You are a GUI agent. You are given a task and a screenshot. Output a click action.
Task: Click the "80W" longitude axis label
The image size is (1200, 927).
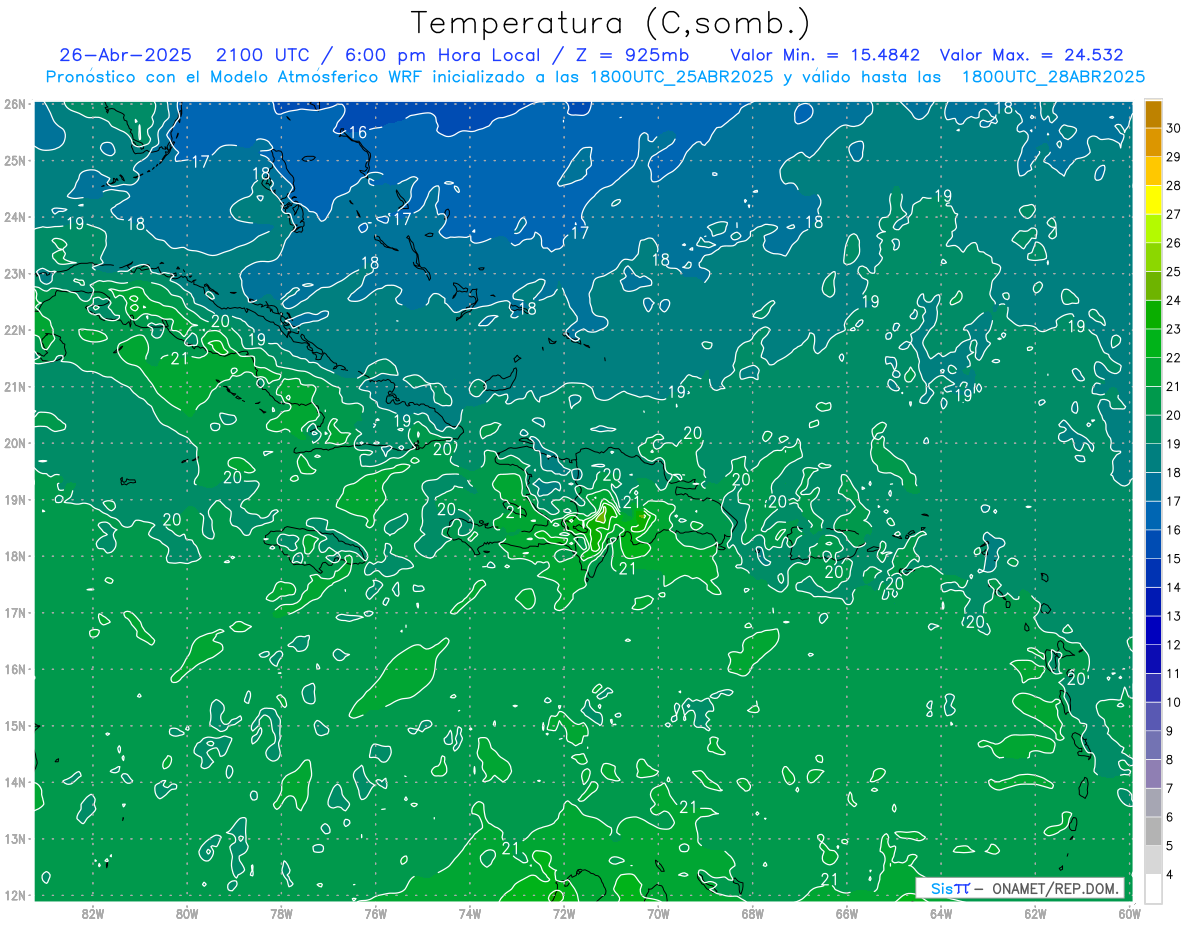(187, 912)
